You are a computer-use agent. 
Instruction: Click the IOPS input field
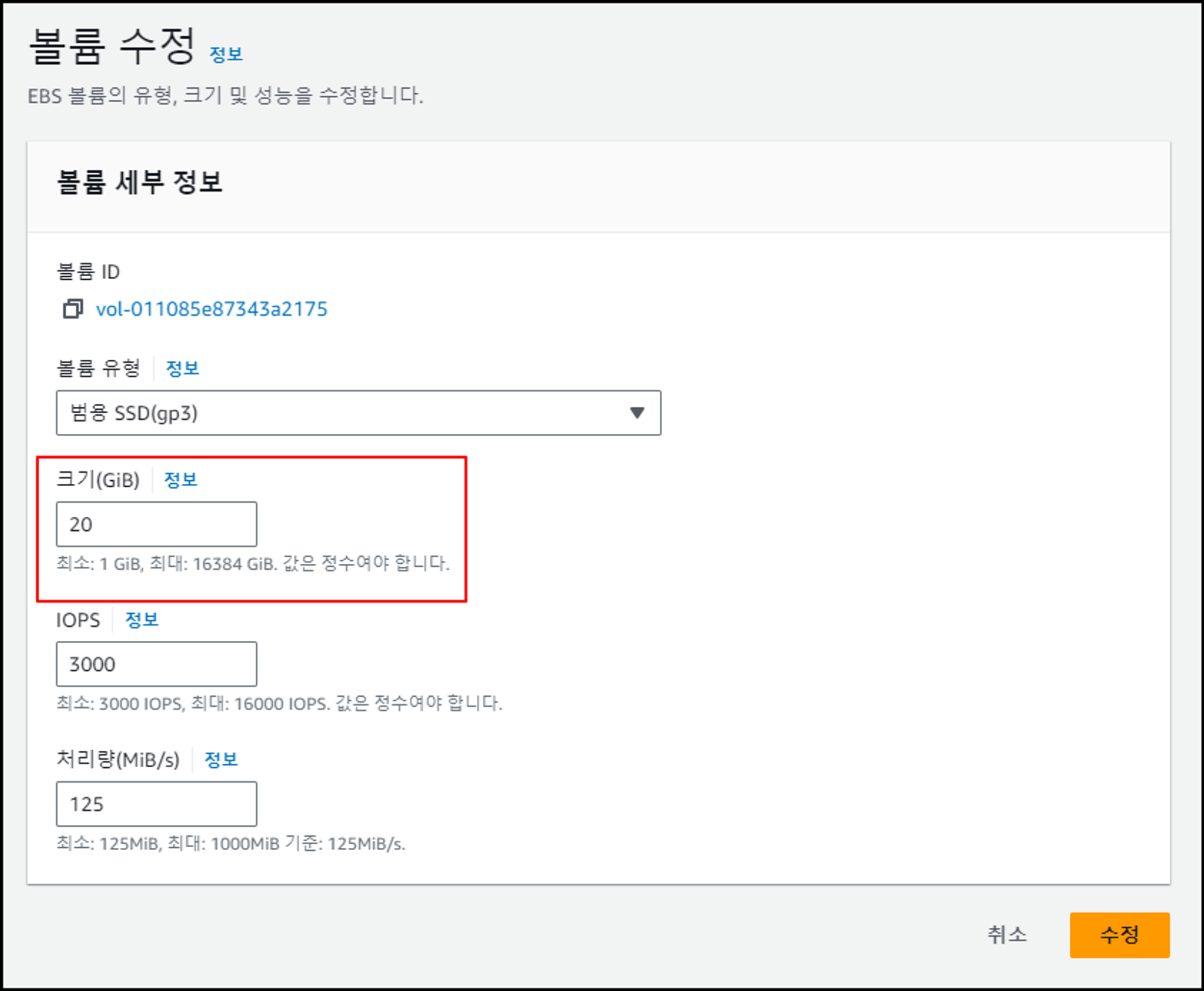157,664
